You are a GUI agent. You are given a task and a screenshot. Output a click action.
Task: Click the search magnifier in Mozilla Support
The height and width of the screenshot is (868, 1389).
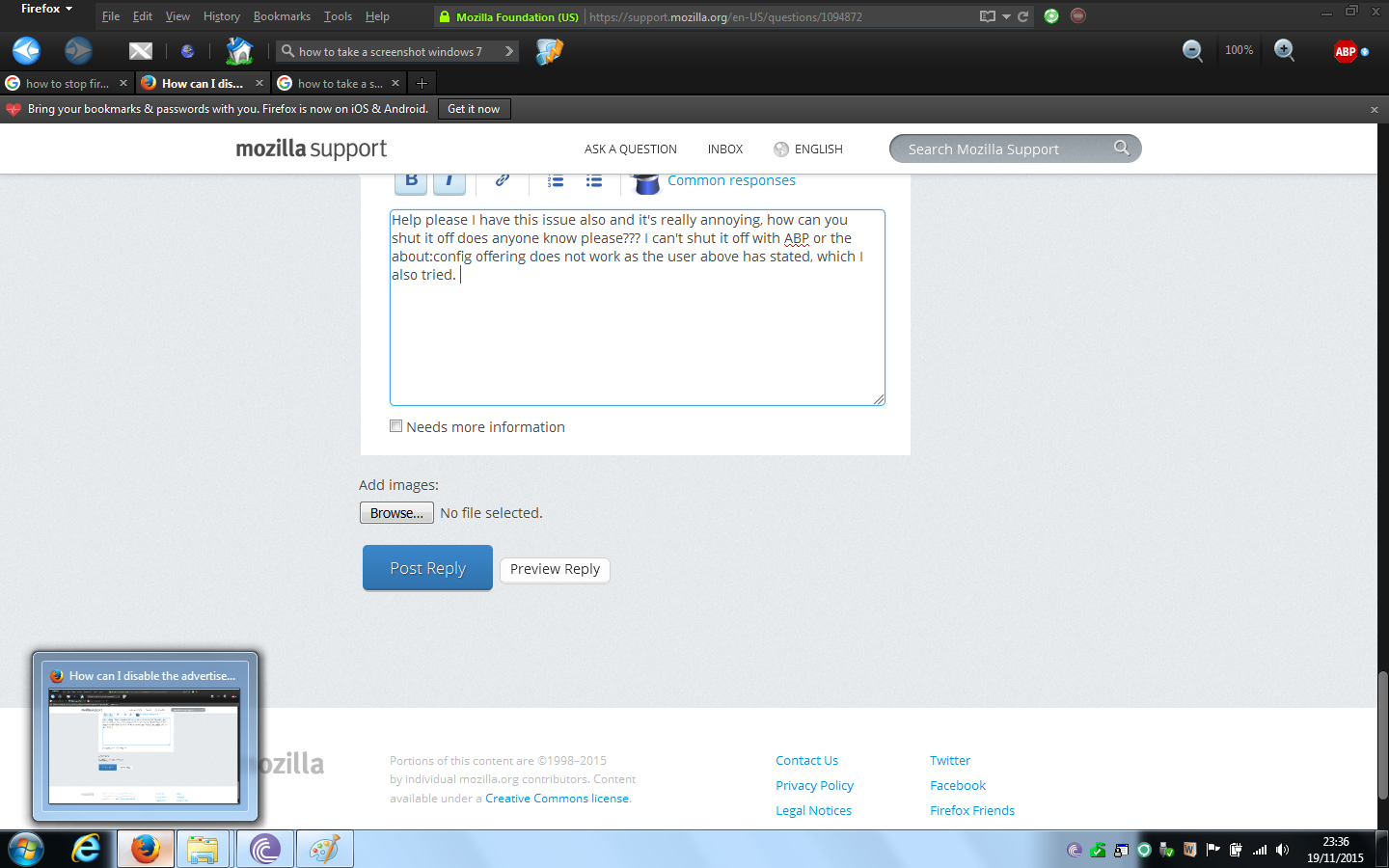click(x=1121, y=148)
